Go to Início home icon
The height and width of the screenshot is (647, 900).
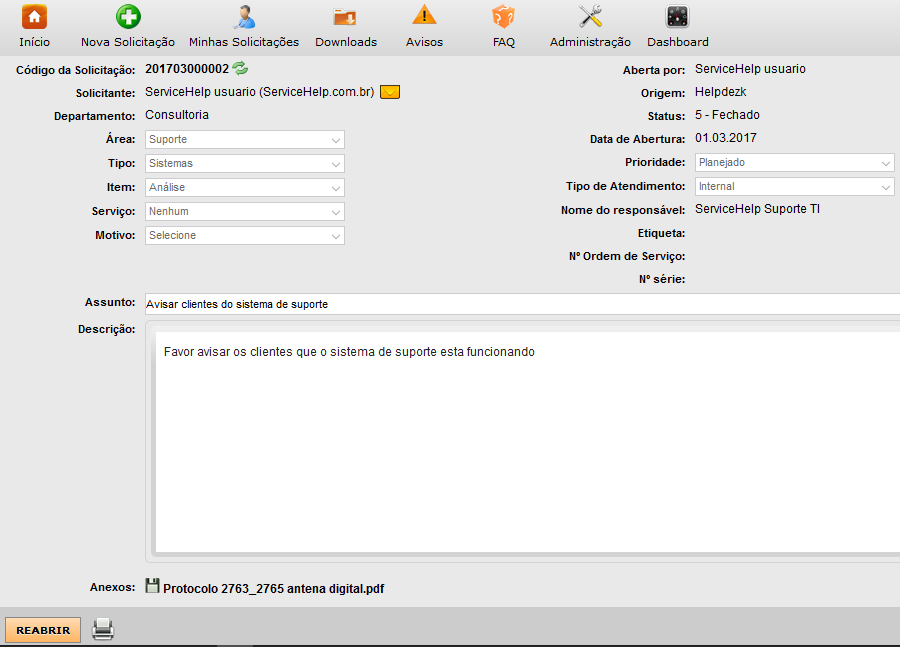click(x=34, y=17)
